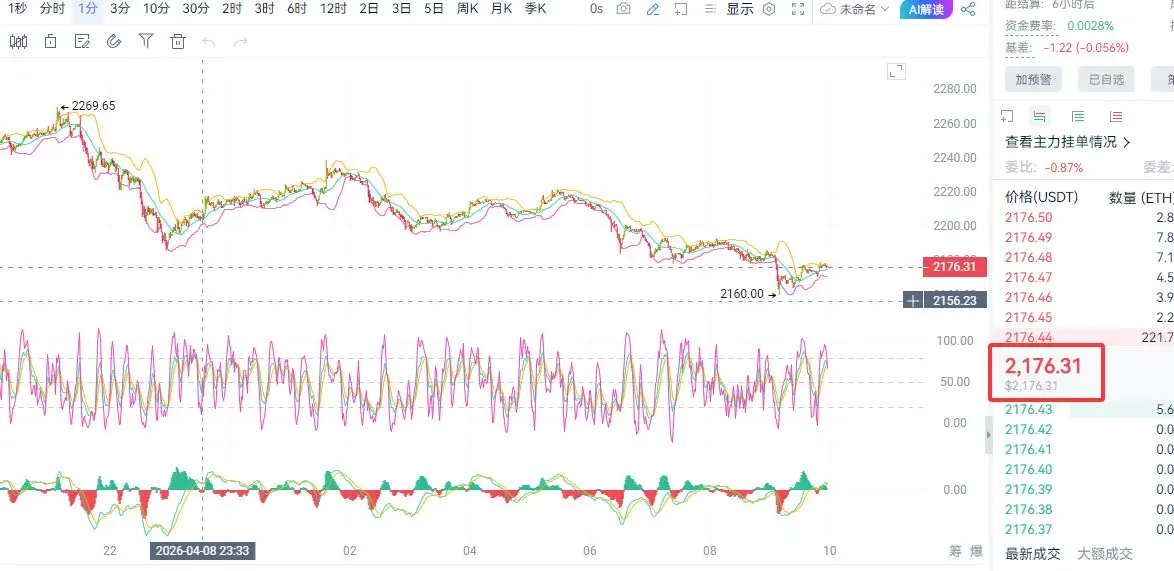Click the 爆 button below the price axis
Image resolution: width=1174 pixels, height=571 pixels.
[x=976, y=552]
